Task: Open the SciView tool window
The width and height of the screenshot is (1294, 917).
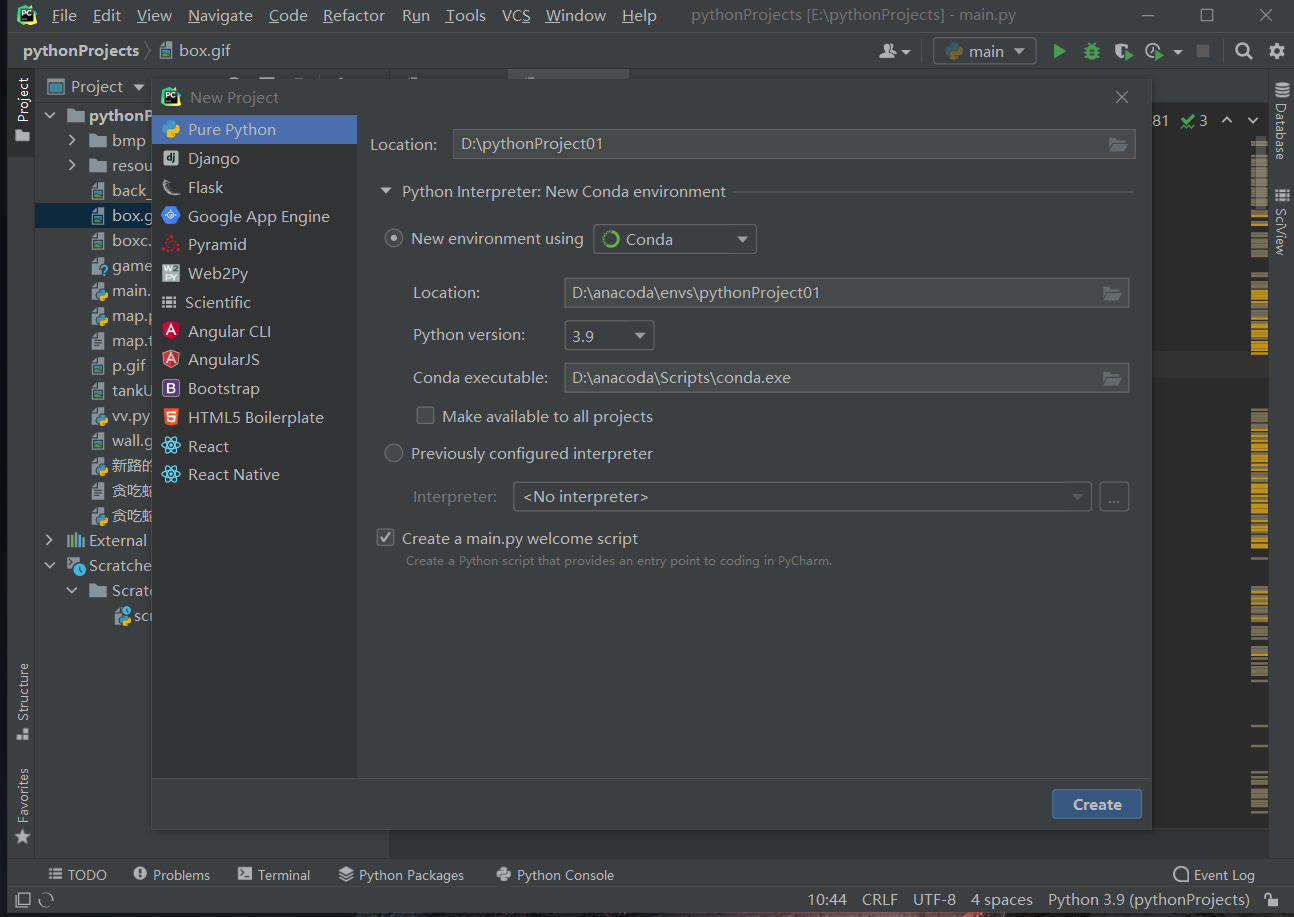Action: click(x=1280, y=221)
